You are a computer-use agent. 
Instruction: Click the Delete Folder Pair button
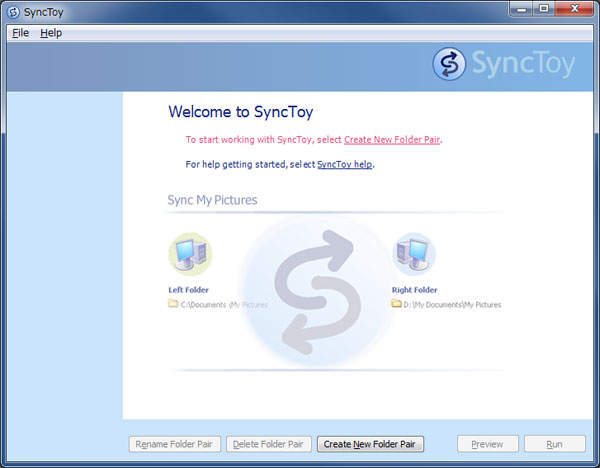pos(269,444)
